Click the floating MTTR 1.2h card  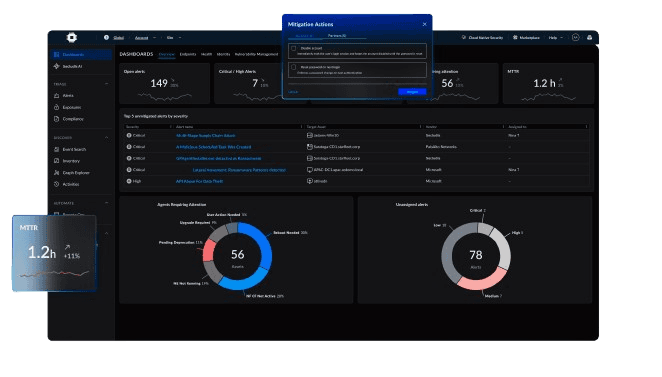click(x=54, y=253)
